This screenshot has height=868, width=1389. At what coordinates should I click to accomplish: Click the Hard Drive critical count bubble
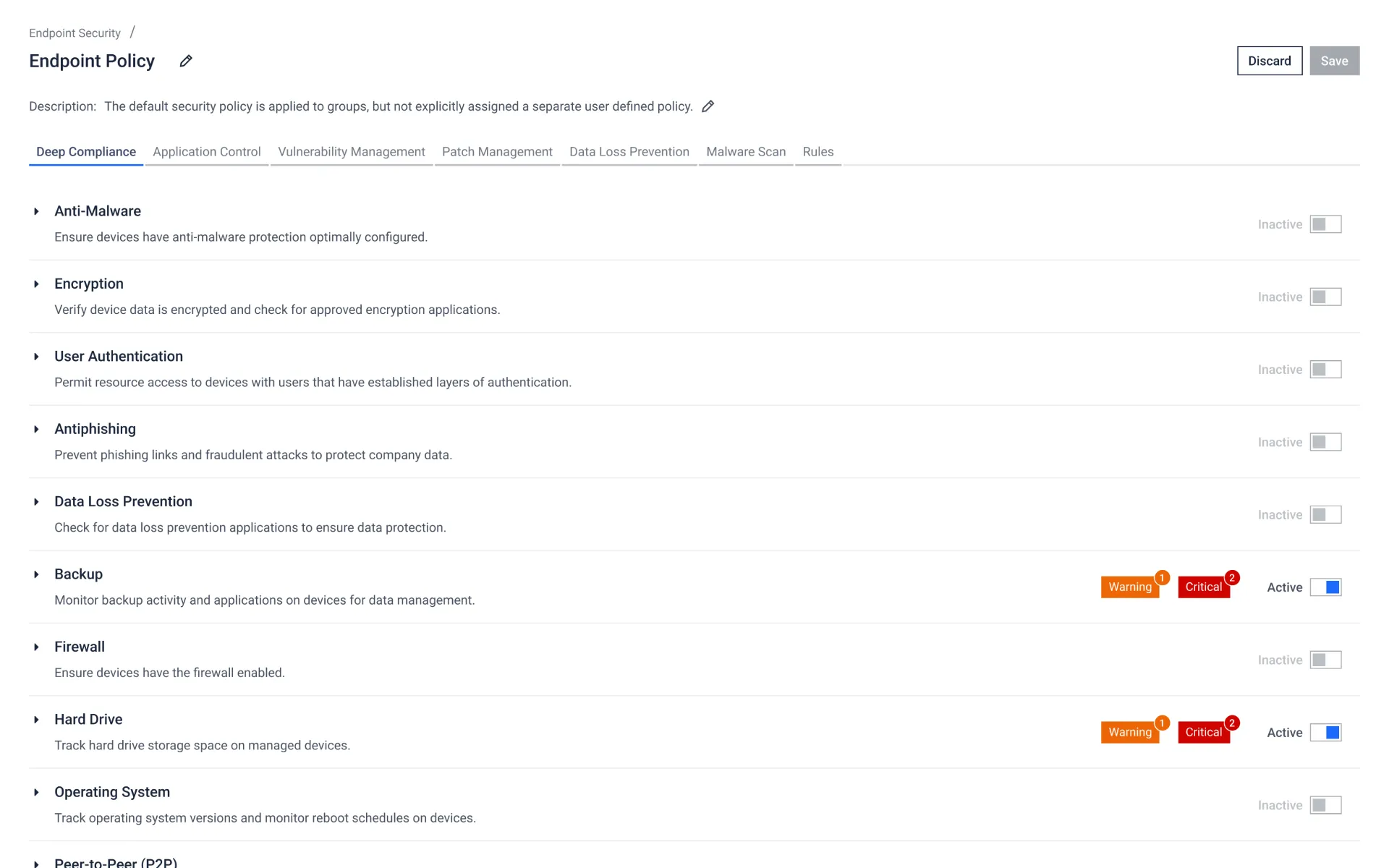click(1232, 723)
